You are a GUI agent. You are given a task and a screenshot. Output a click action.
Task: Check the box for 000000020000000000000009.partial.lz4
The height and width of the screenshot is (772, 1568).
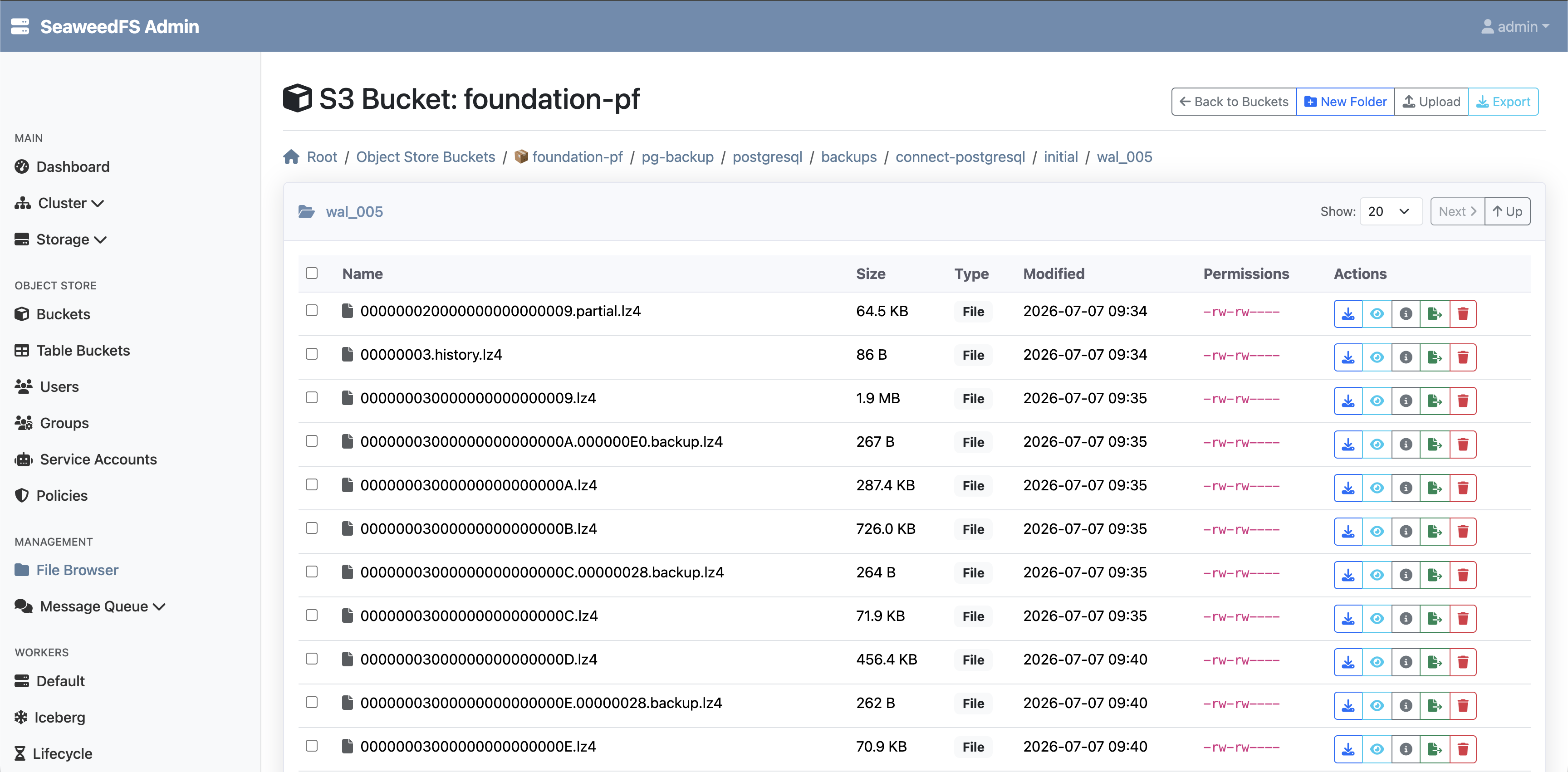[312, 310]
